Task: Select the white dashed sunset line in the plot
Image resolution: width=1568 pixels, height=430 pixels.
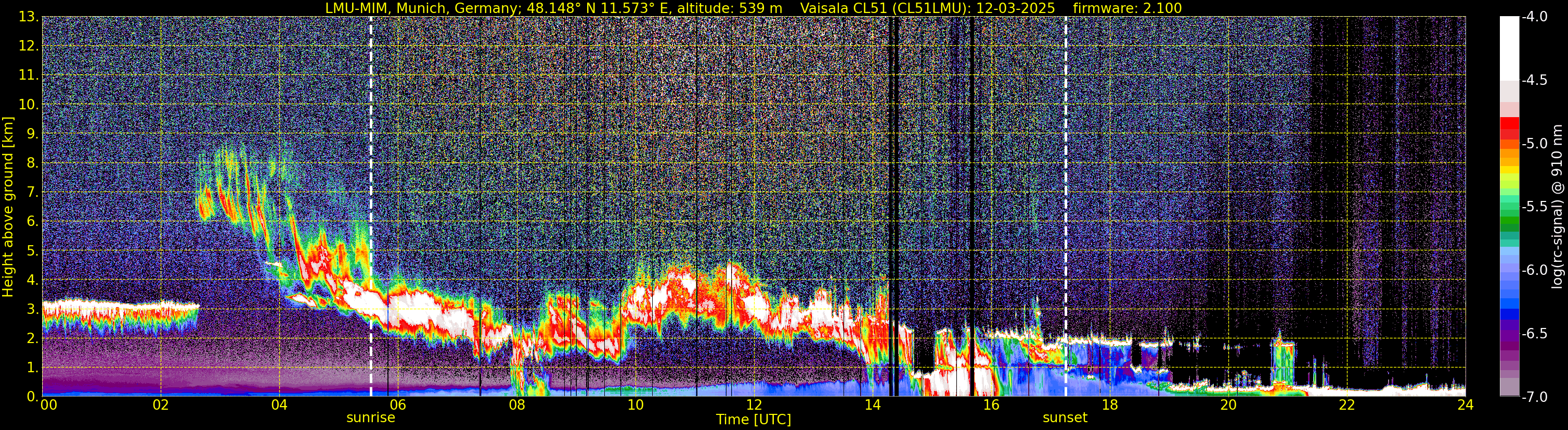Action: tap(1066, 207)
